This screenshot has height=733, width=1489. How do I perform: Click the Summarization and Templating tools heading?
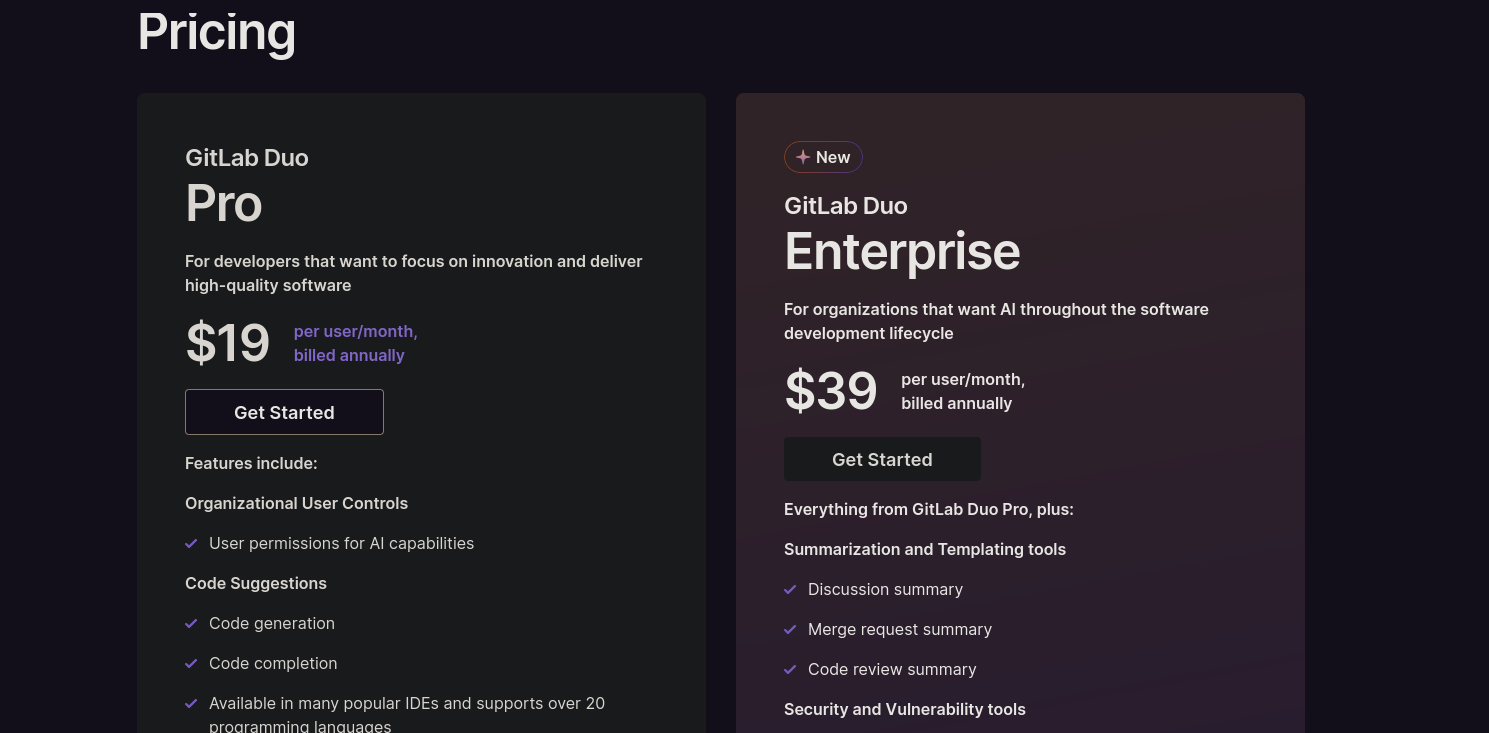925,549
